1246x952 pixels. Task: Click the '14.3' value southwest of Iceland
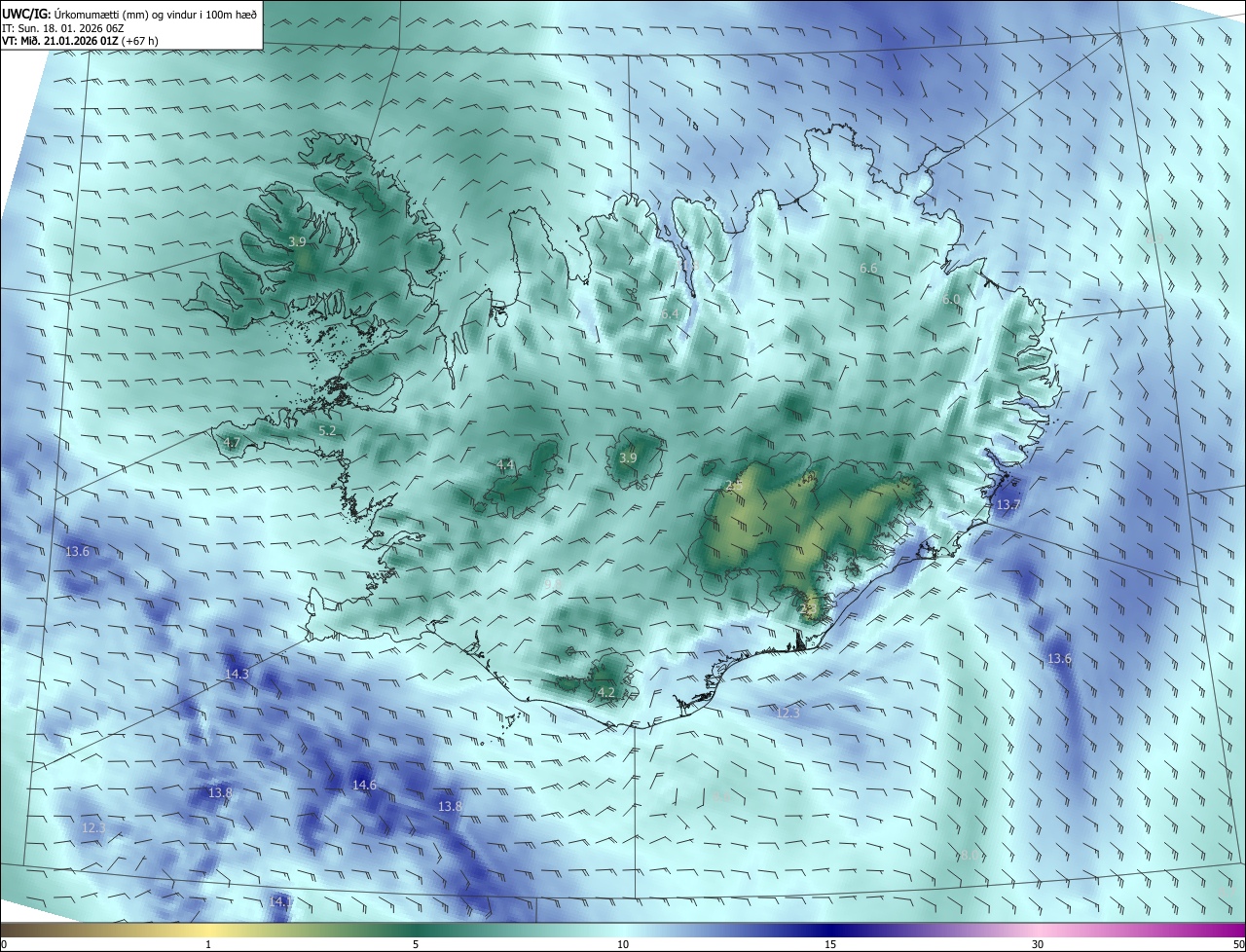tap(237, 674)
